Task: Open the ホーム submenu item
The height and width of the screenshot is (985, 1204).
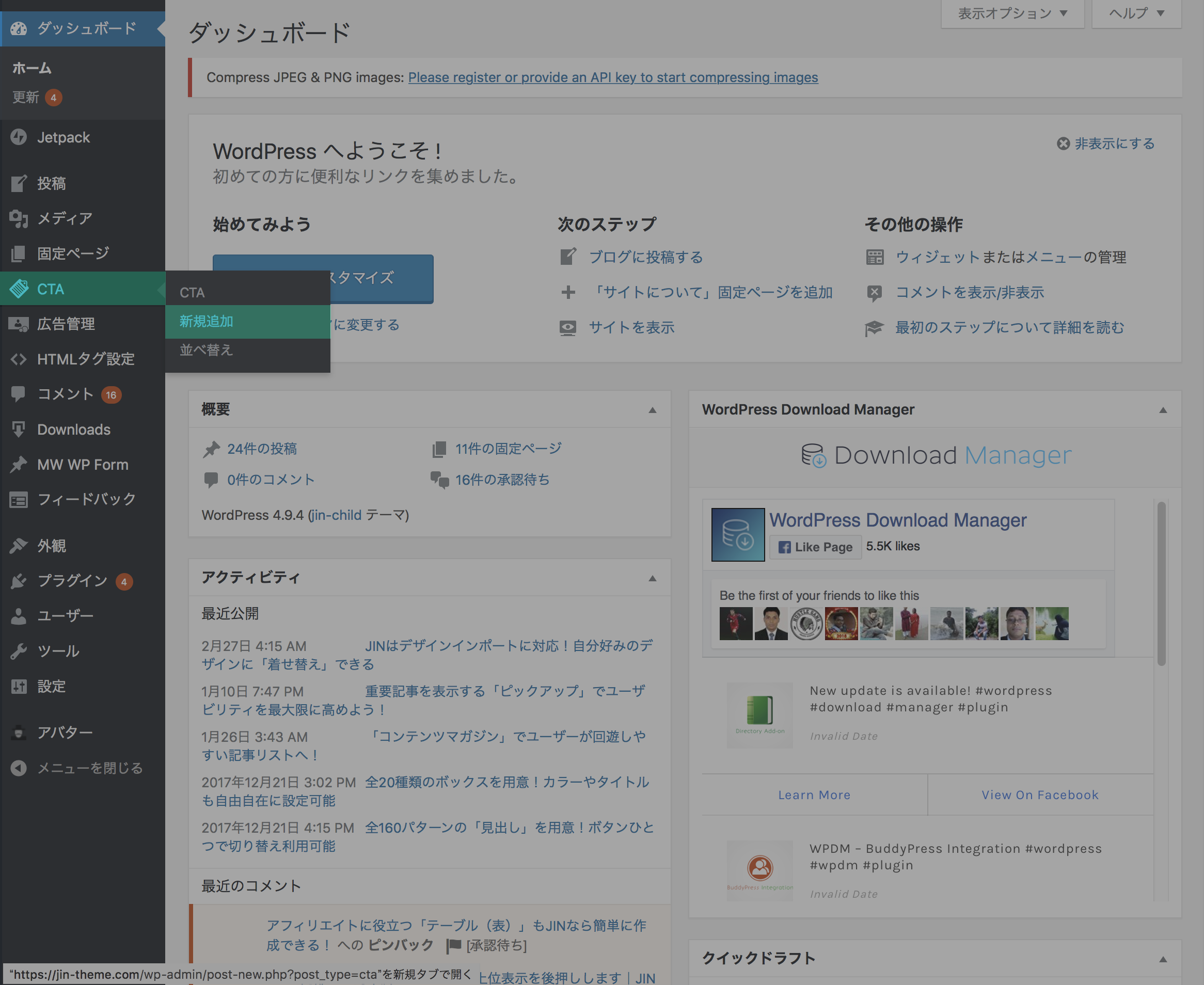Action: coord(32,68)
